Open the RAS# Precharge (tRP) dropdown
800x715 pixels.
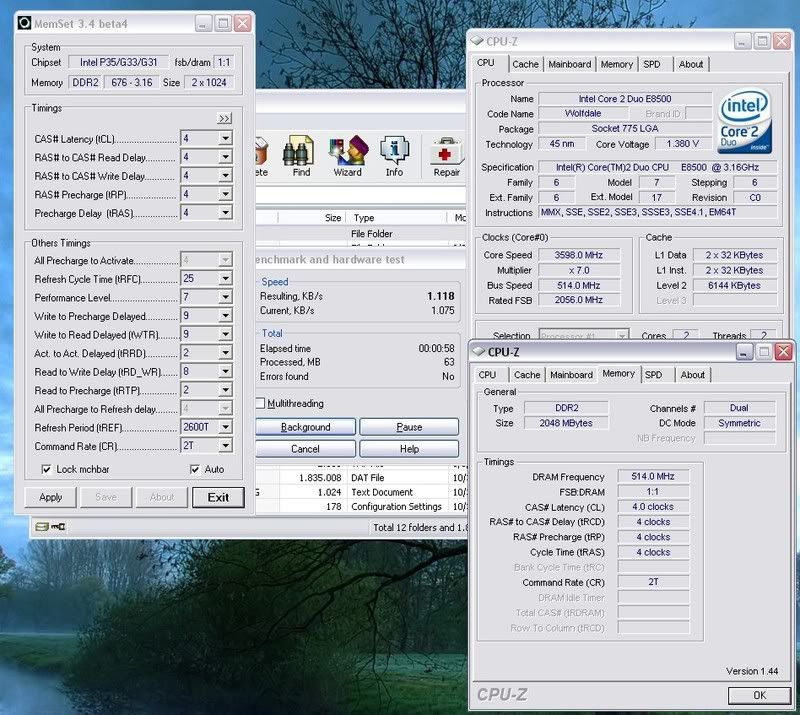[225, 194]
